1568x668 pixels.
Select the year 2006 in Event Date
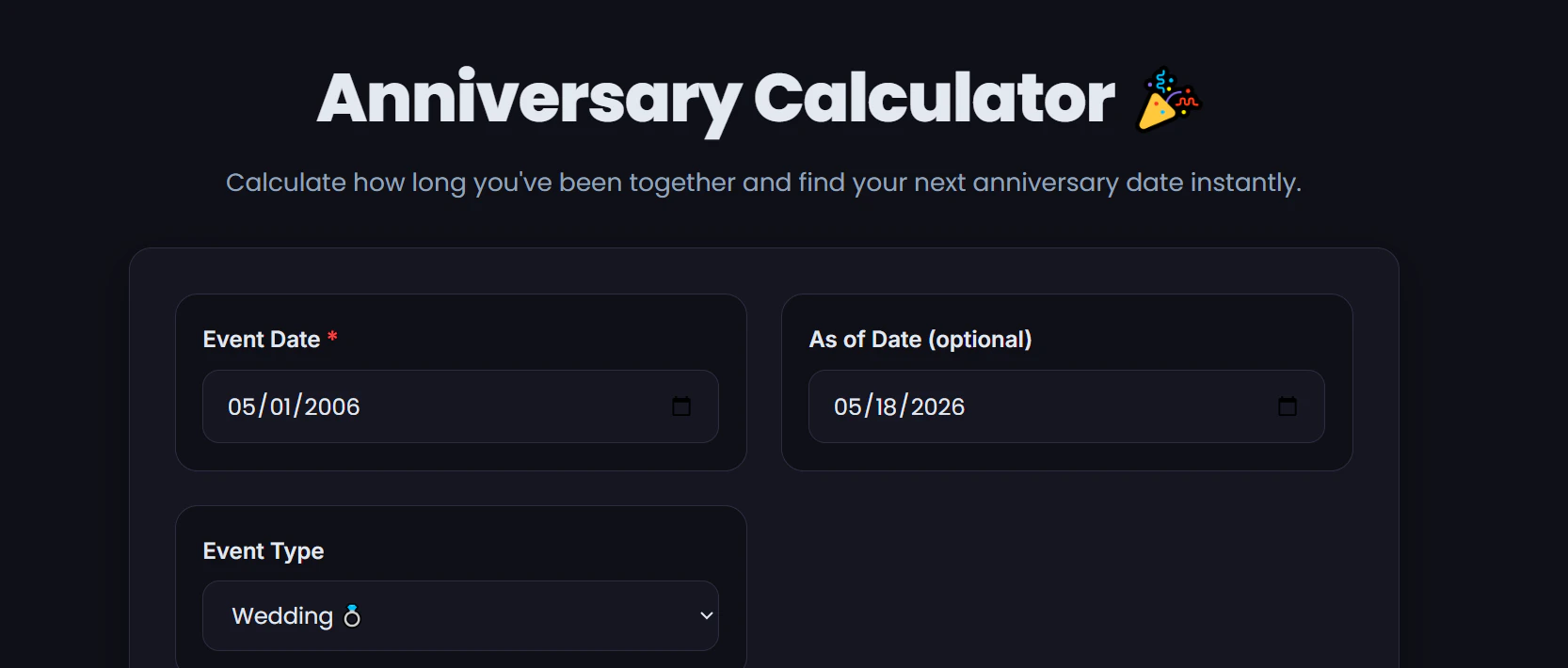click(x=332, y=406)
